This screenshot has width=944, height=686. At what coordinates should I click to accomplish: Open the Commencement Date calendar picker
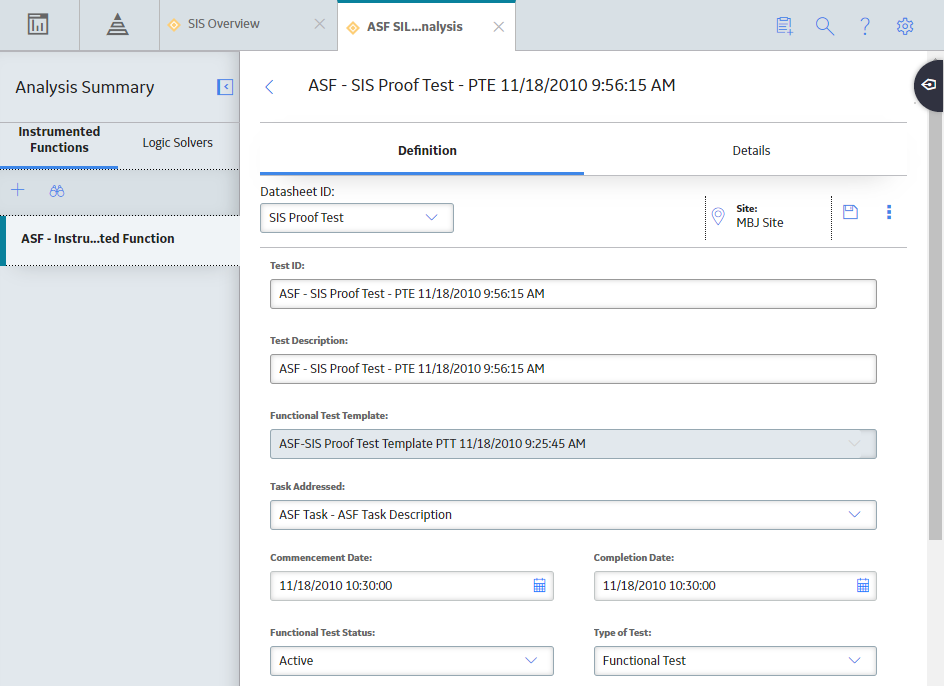pyautogui.click(x=539, y=585)
